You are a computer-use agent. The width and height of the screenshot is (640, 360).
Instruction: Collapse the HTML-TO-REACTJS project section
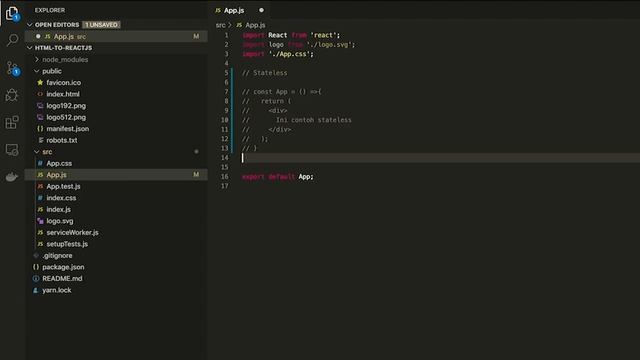coord(29,48)
